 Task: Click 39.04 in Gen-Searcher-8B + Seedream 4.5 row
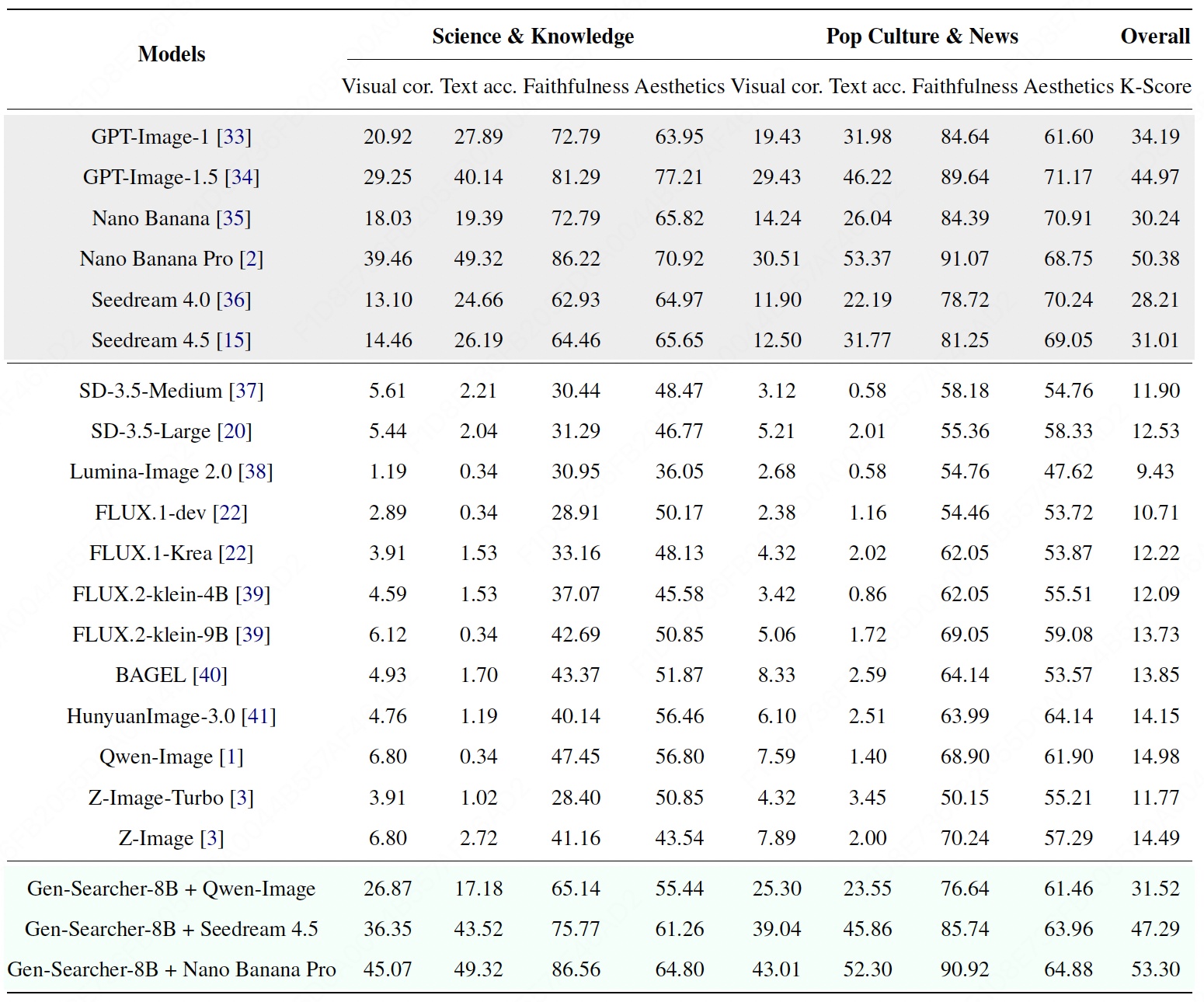tap(777, 929)
